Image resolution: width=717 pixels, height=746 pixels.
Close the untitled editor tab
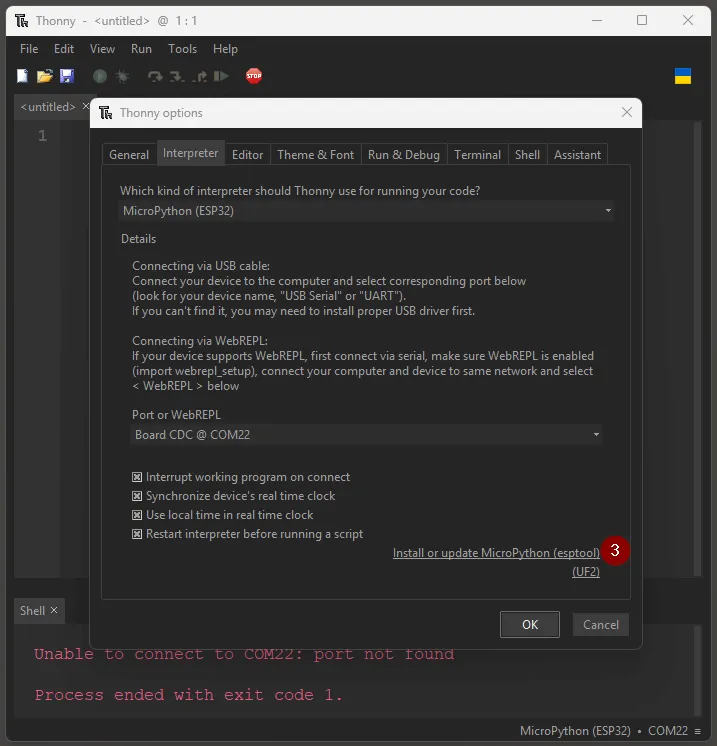click(x=86, y=106)
